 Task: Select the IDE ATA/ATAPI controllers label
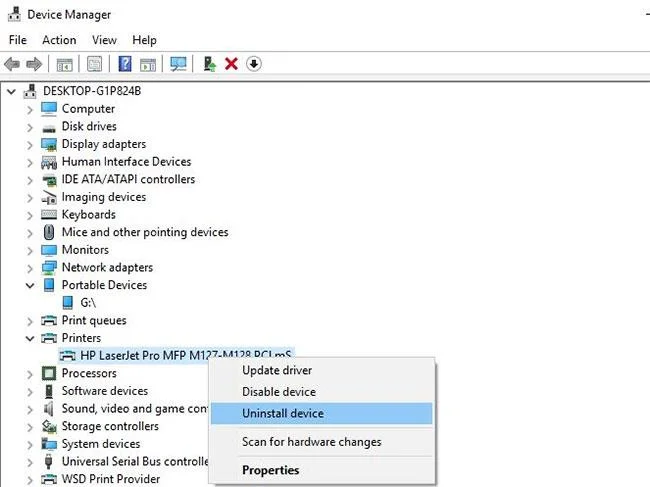[128, 179]
